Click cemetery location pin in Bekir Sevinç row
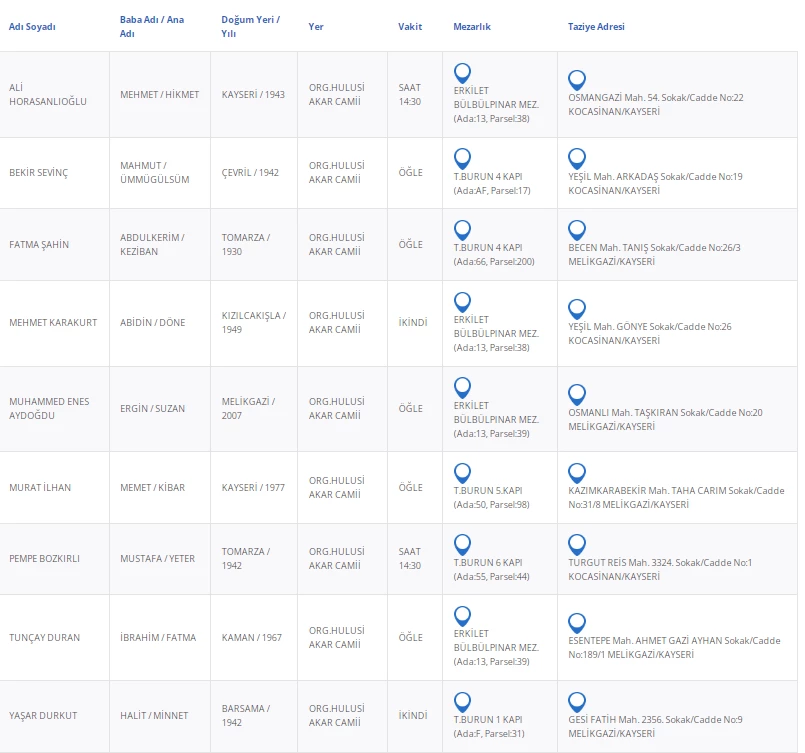This screenshot has width=805, height=753. pos(462,159)
